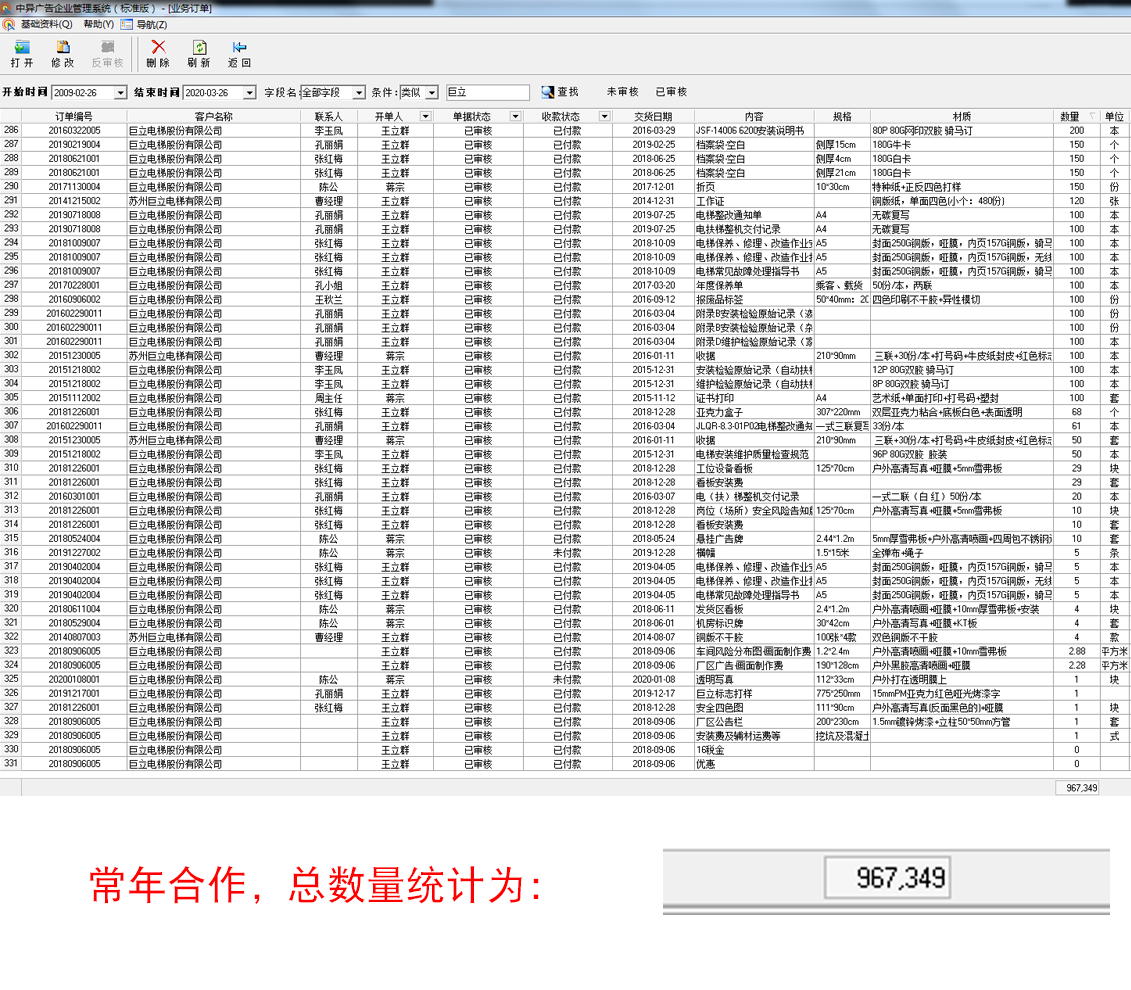Click contact 王秋兰 in row 298
This screenshot has width=1131, height=990.
pyautogui.click(x=329, y=299)
